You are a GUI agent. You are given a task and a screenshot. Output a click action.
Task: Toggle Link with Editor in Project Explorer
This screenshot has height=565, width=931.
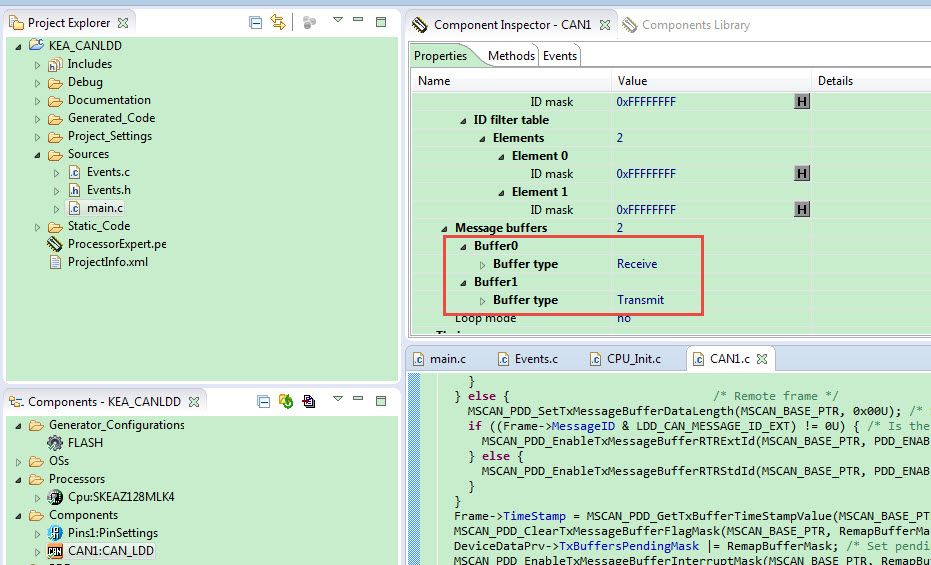point(277,23)
